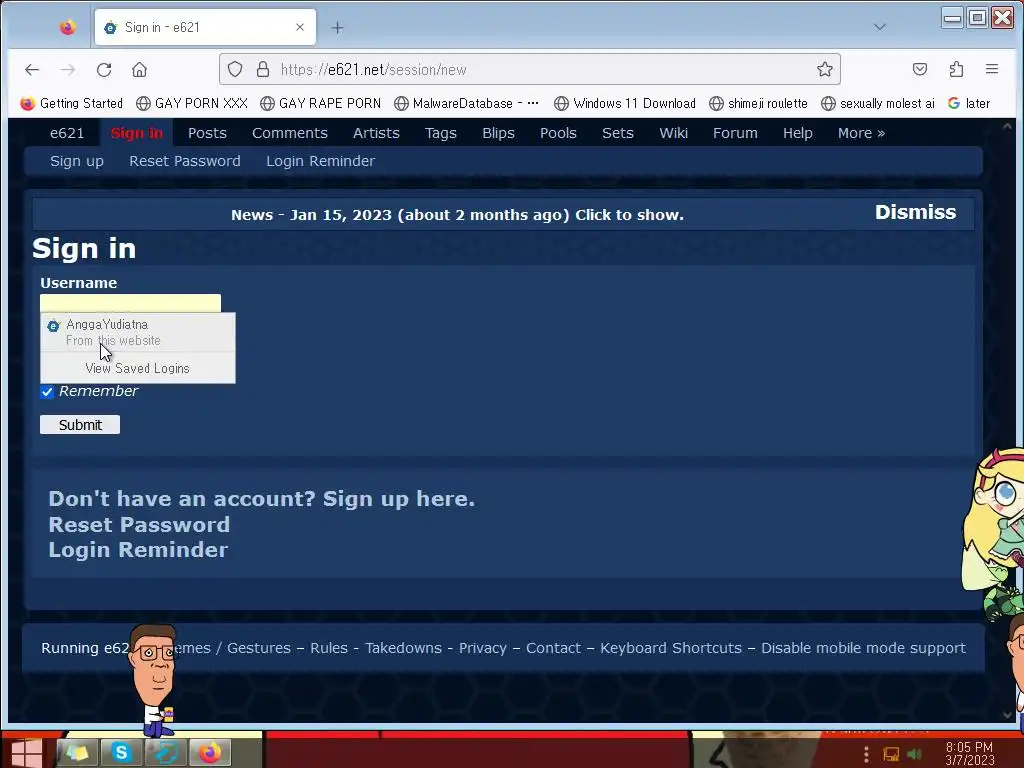Open Forum in the site navbar
Screen dimensions: 1024x768
pyautogui.click(x=735, y=133)
